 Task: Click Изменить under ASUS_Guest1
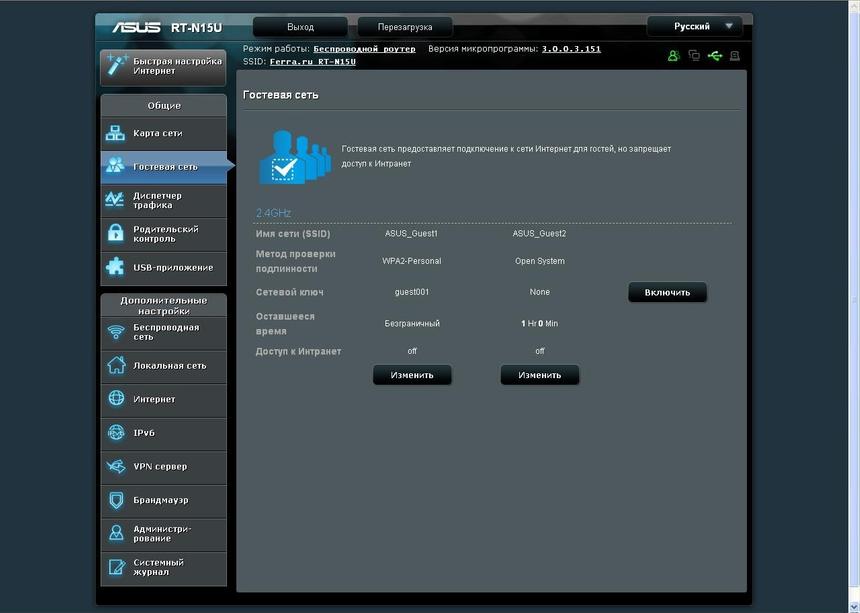(x=412, y=375)
